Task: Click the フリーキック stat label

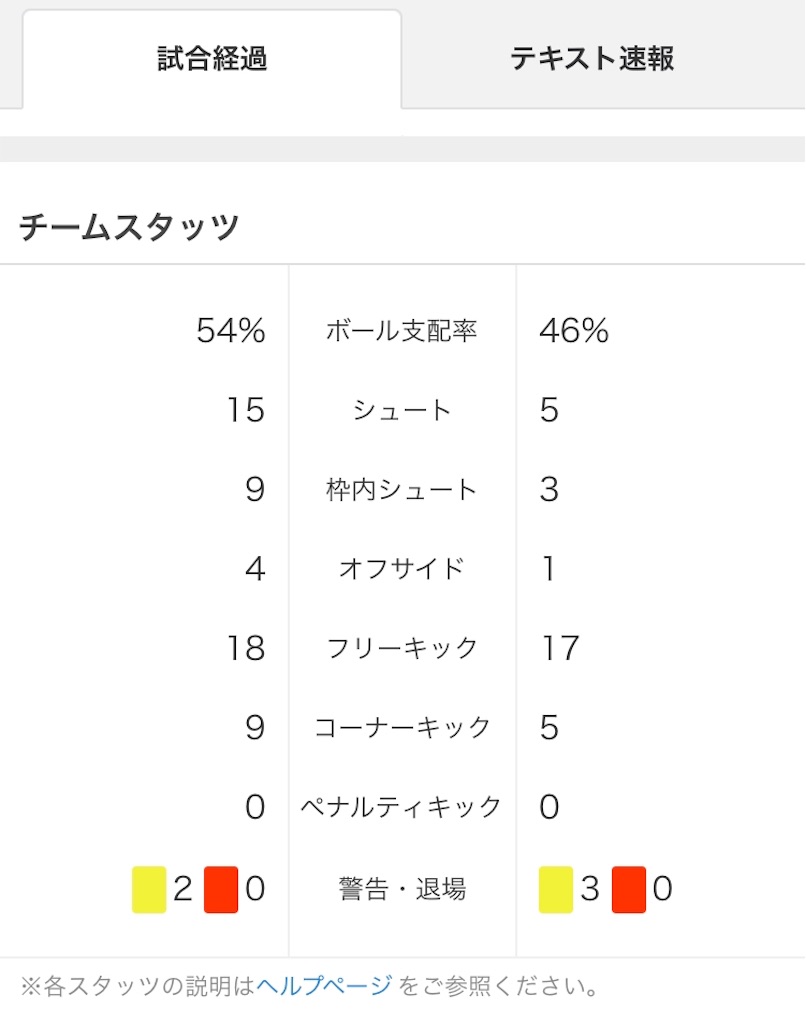Action: click(402, 648)
